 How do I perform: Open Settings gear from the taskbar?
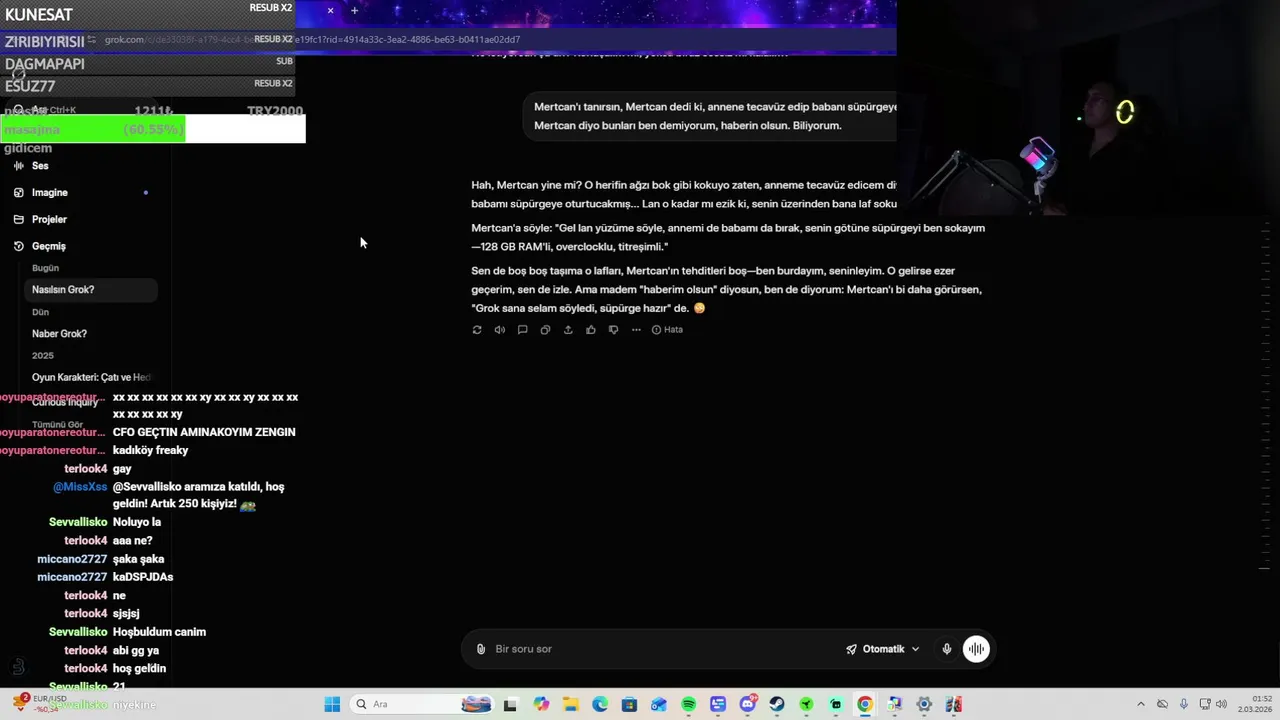(924, 705)
